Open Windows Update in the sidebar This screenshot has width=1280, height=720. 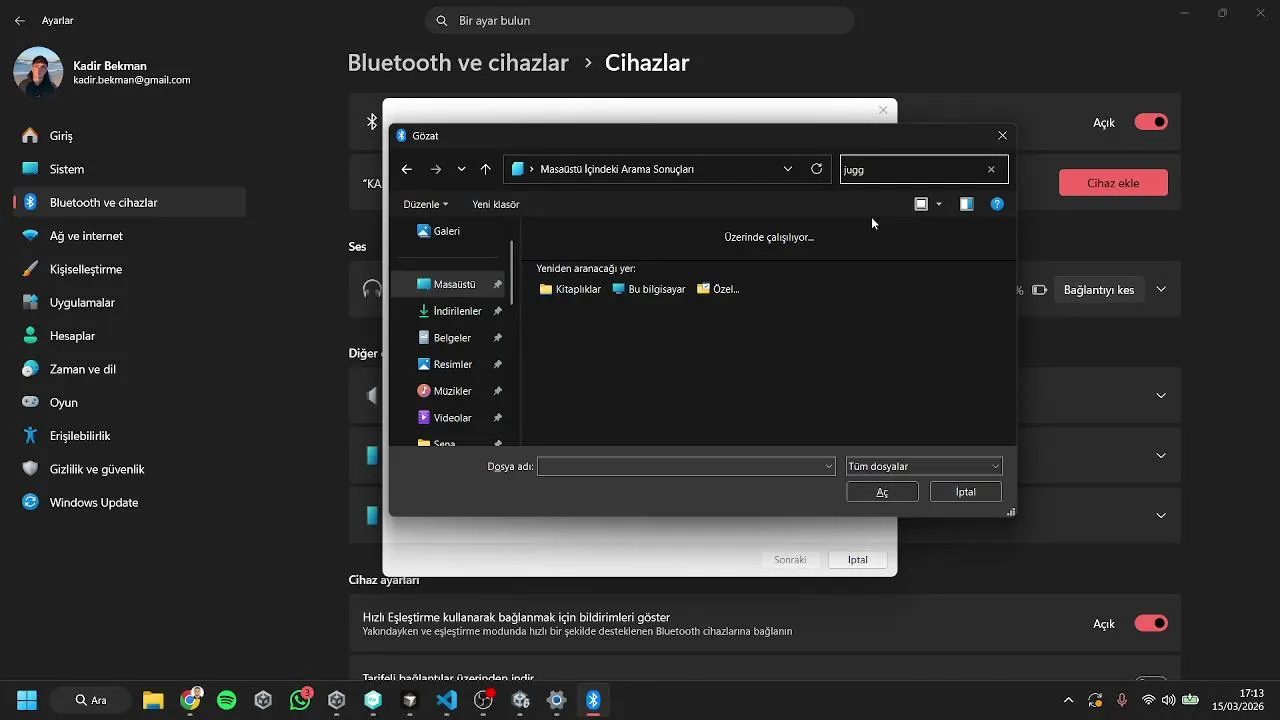click(x=129, y=502)
